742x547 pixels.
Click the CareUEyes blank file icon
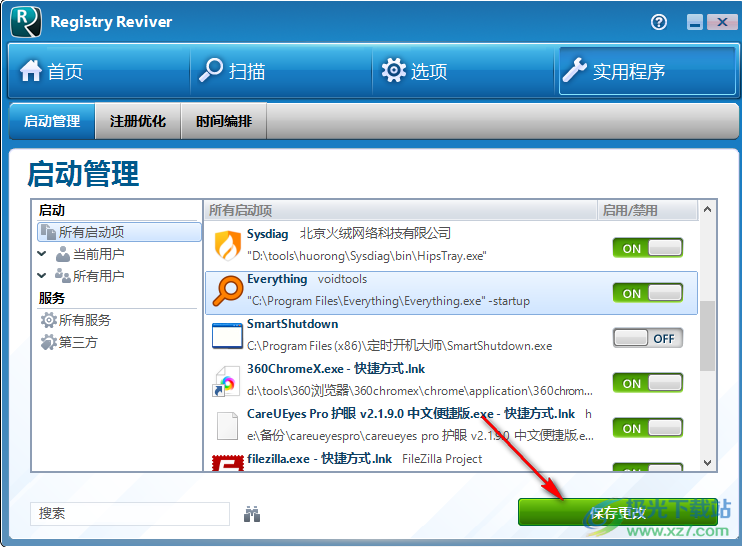click(x=228, y=426)
